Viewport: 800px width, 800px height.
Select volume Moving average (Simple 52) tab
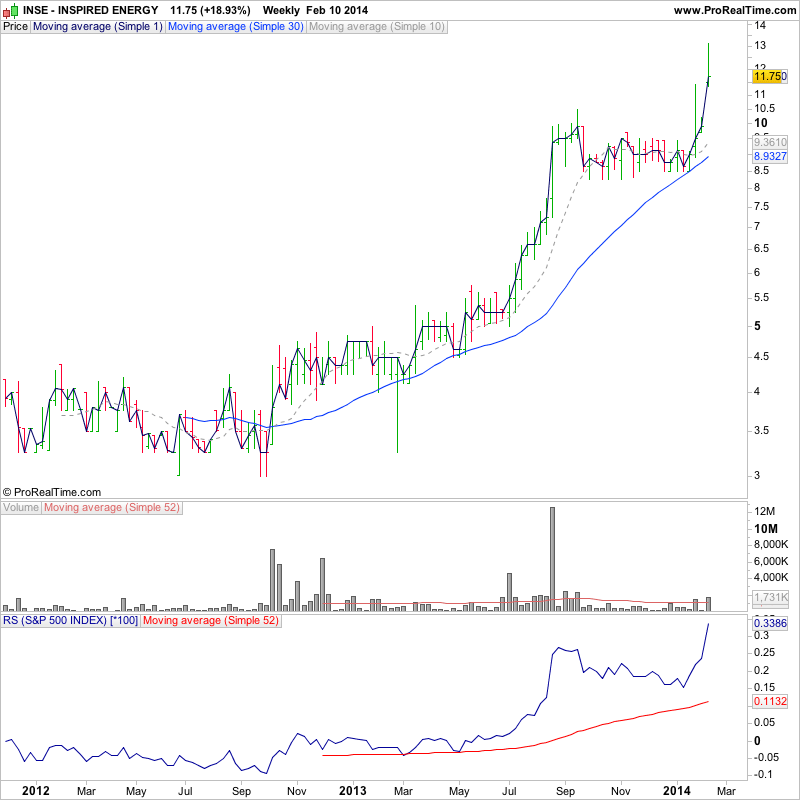[x=112, y=508]
